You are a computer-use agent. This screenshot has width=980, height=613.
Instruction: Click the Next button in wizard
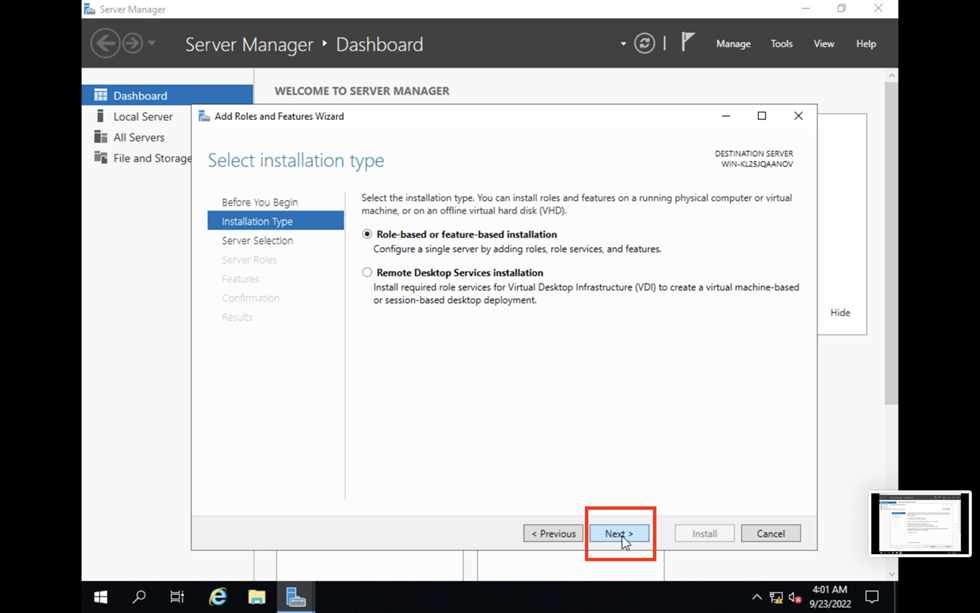click(619, 533)
